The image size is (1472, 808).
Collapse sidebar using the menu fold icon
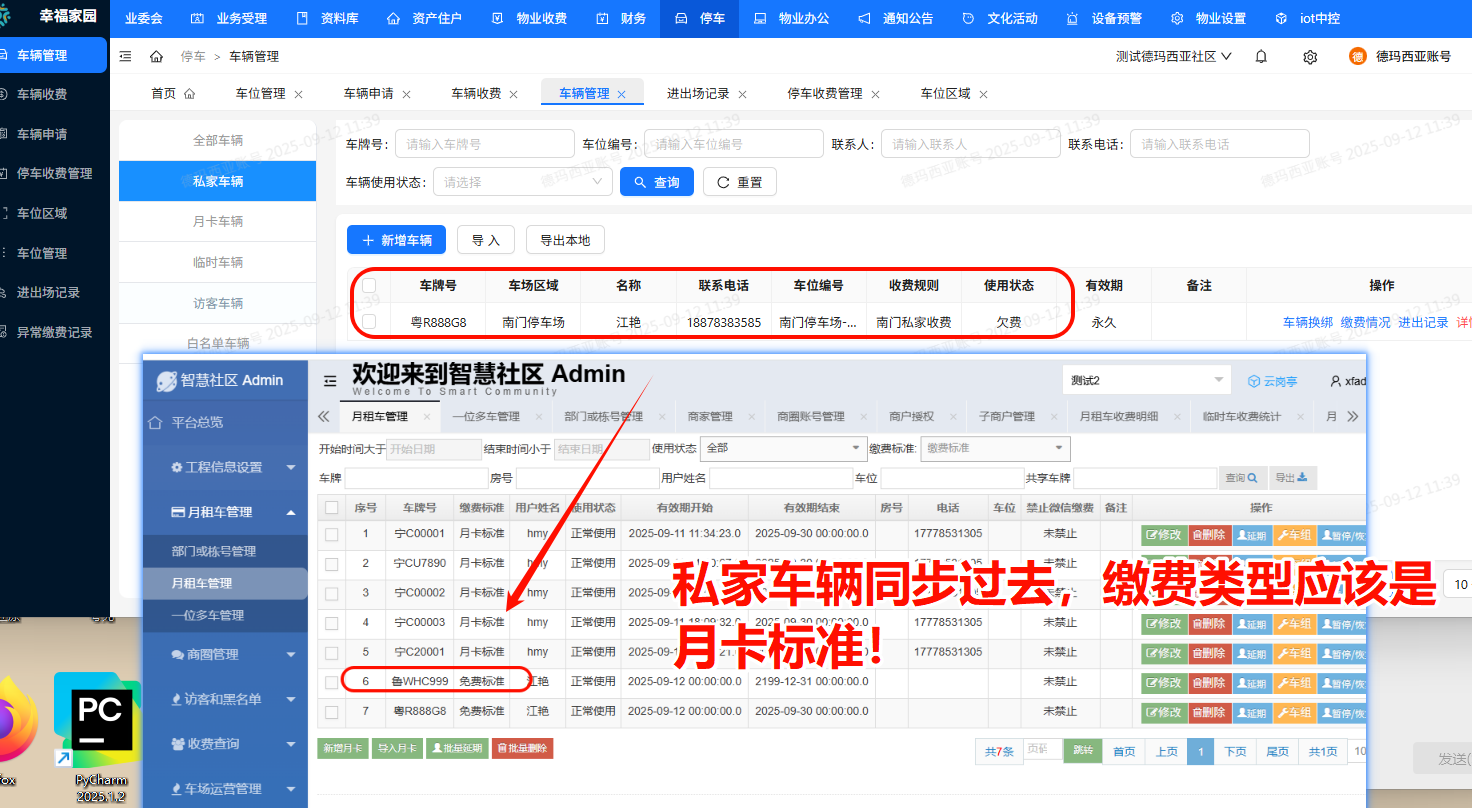(125, 57)
